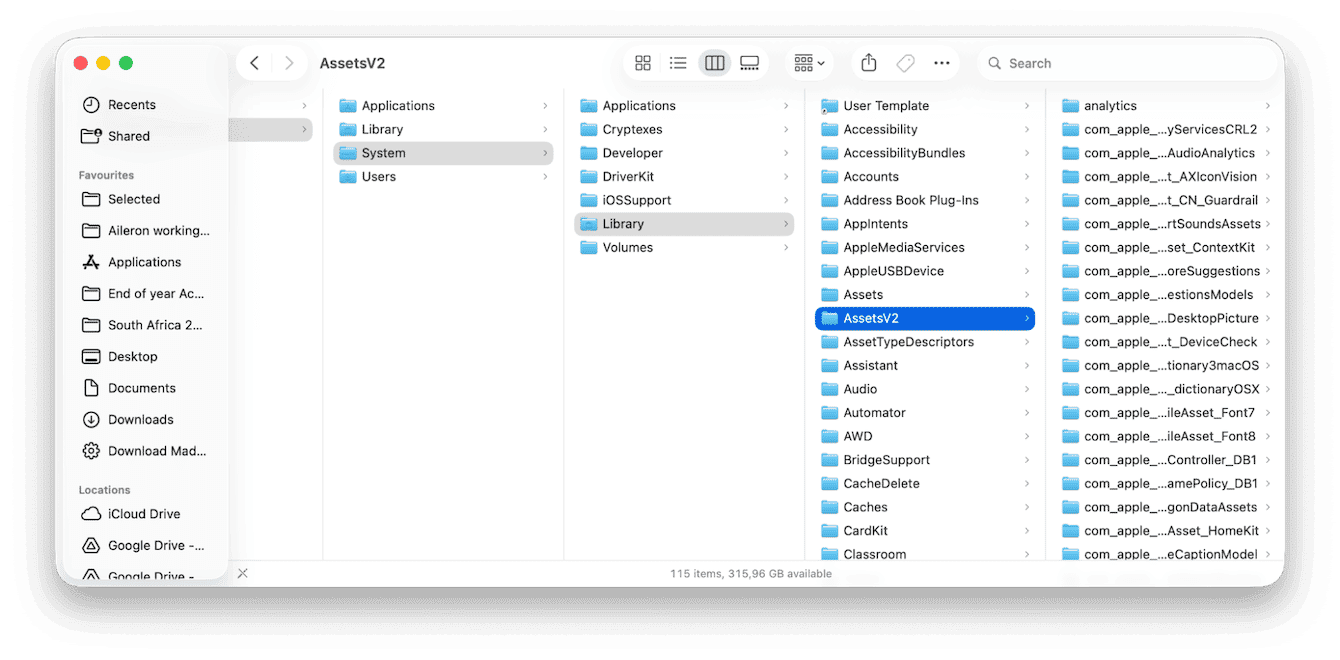The image size is (1340, 660).
Task: Click the Developer folder icon
Action: [x=589, y=153]
